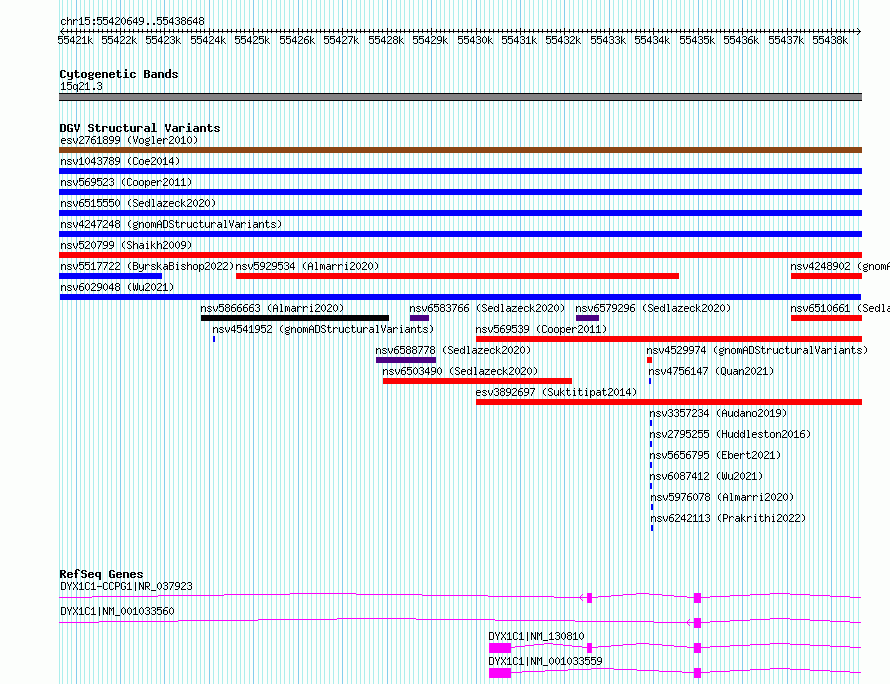Click the black nsv5866663 variant bar
This screenshot has height=684, width=890.
tap(295, 318)
